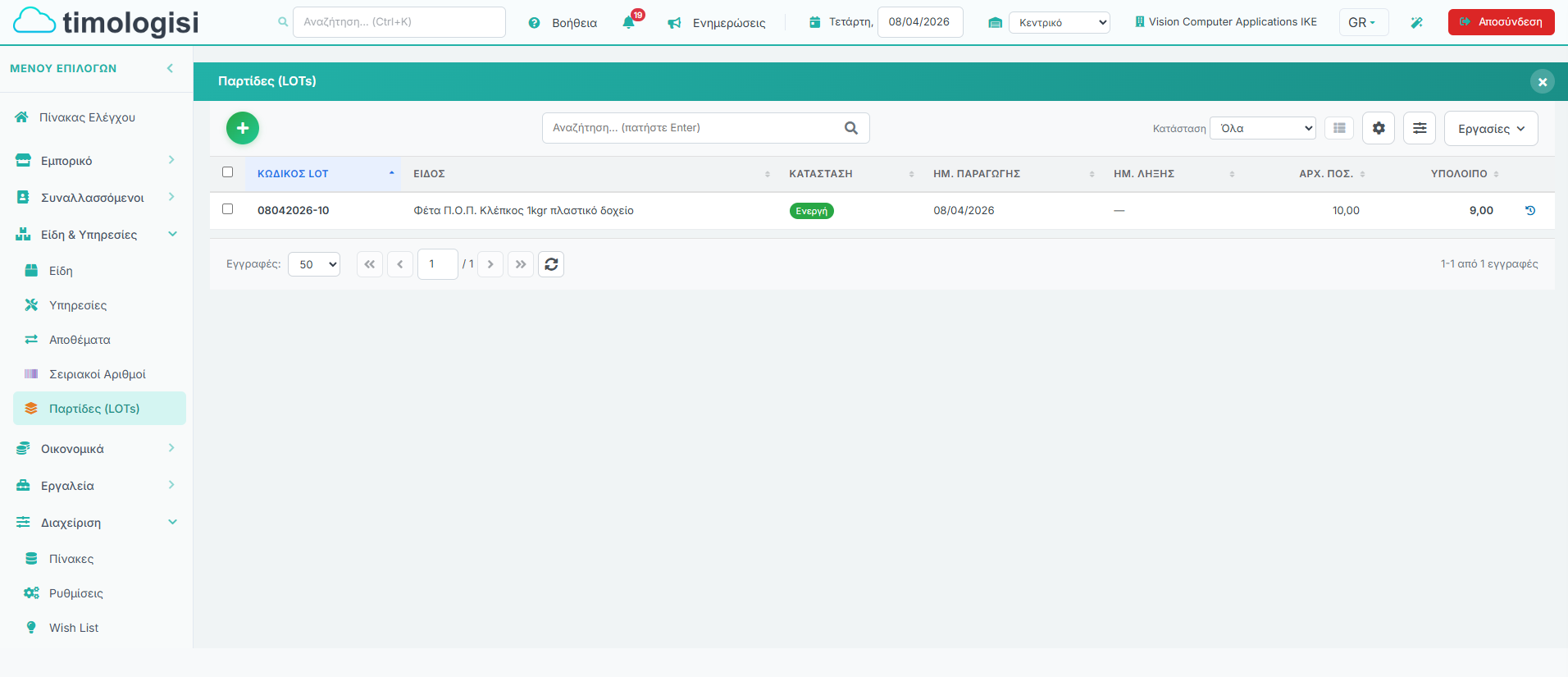Image resolution: width=1568 pixels, height=677 pixels.
Task: Click the Ενημερώσεις megaphone icon
Action: click(674, 23)
